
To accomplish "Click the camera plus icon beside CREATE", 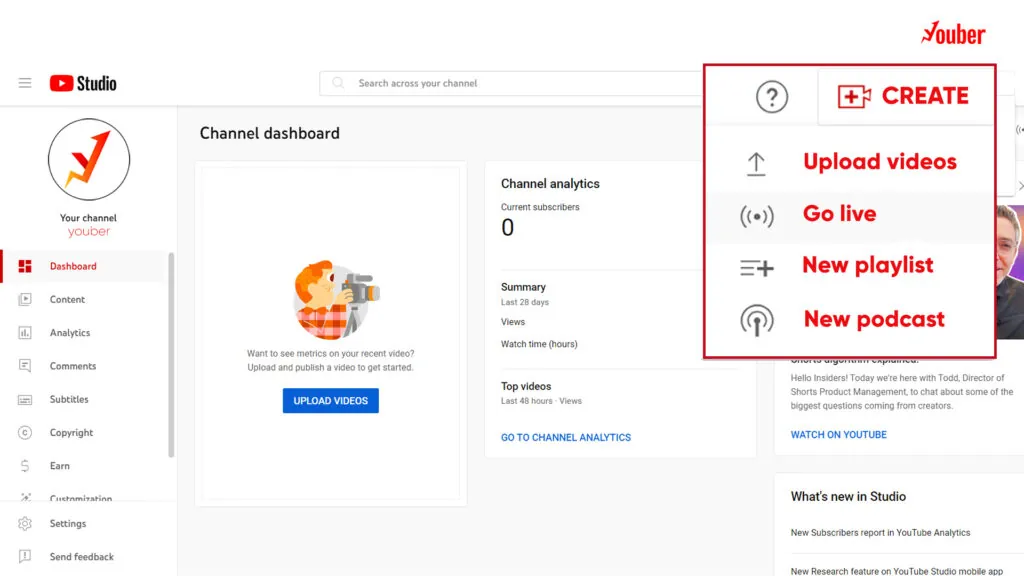I will click(854, 96).
